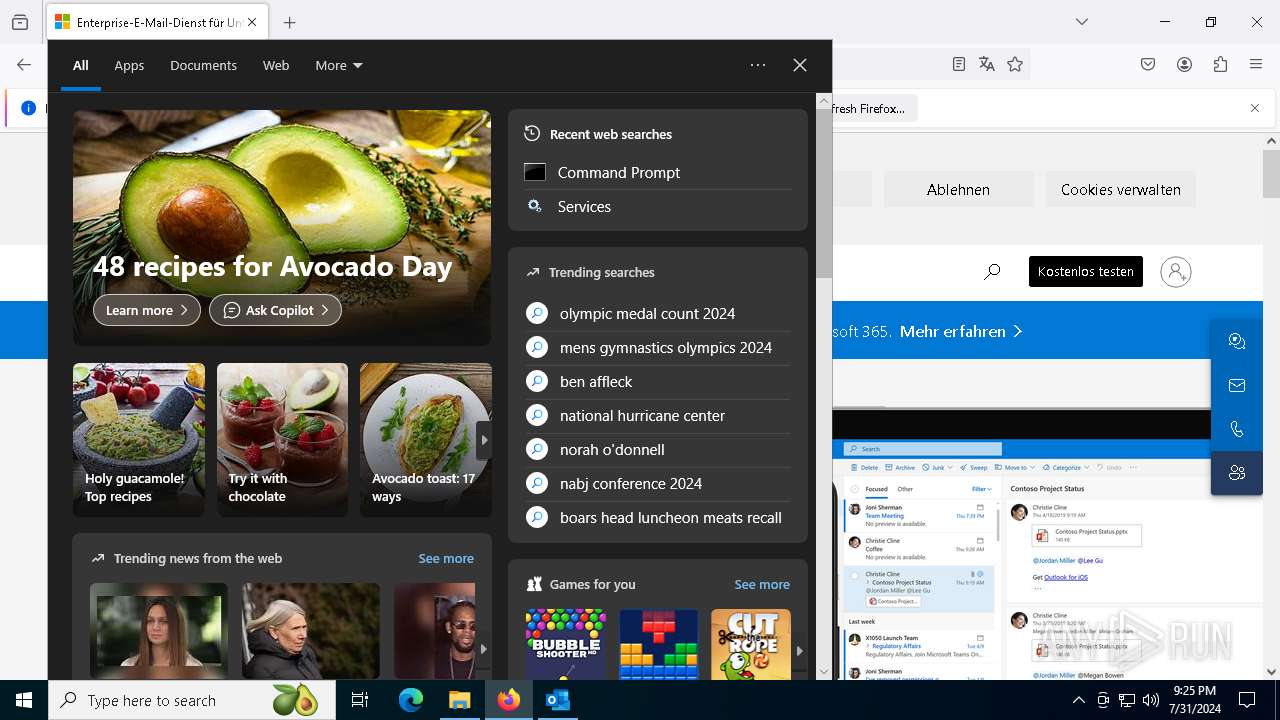
Task: Click See more for Games for you
Action: tap(762, 584)
